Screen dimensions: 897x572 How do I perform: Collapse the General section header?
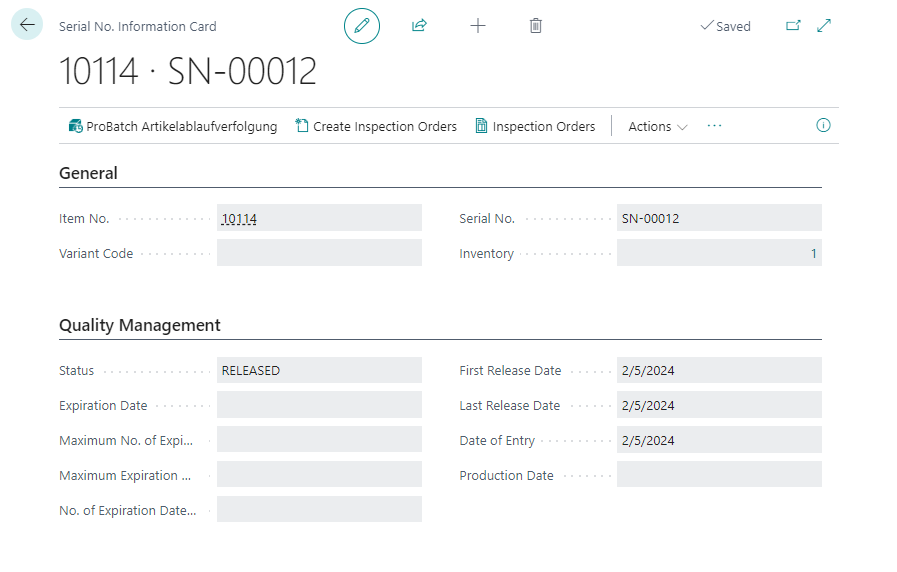point(88,173)
